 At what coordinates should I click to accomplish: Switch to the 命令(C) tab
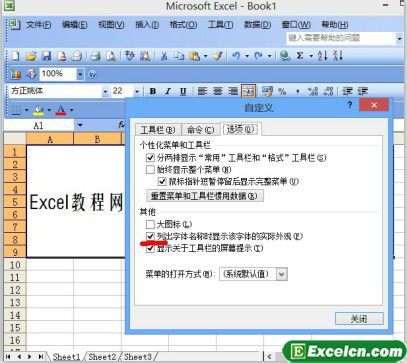tap(200, 130)
